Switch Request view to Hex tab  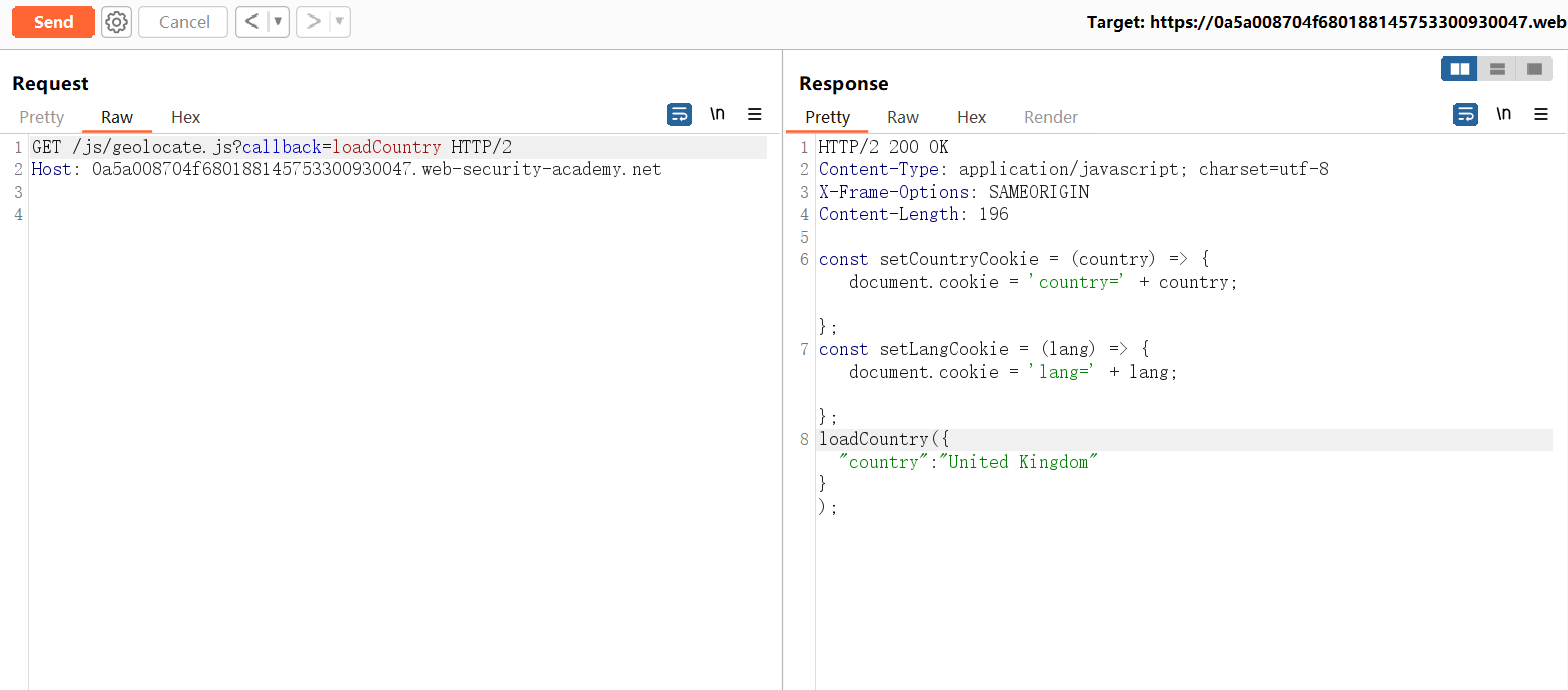[185, 117]
